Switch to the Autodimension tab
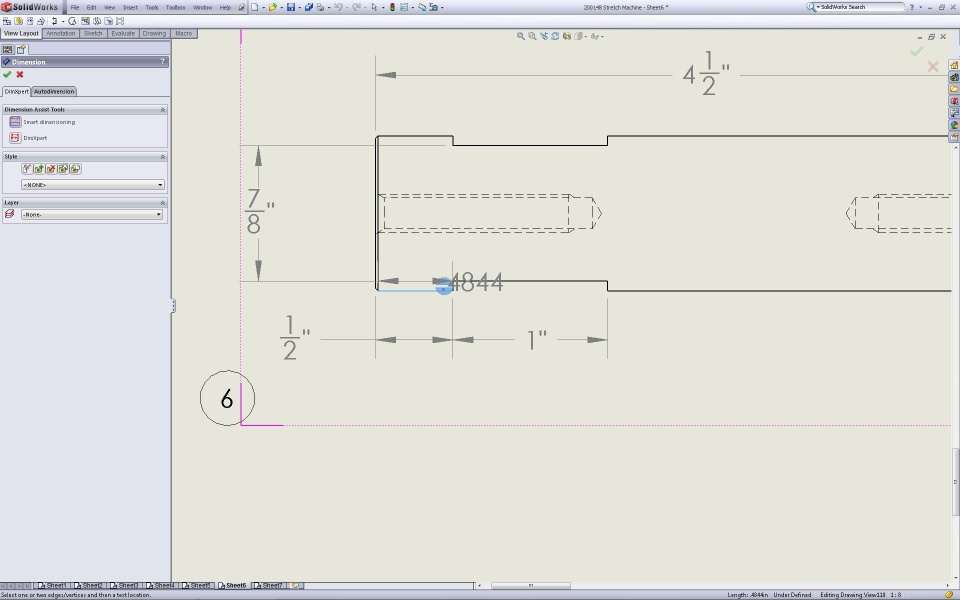The height and width of the screenshot is (600, 960). (54, 91)
